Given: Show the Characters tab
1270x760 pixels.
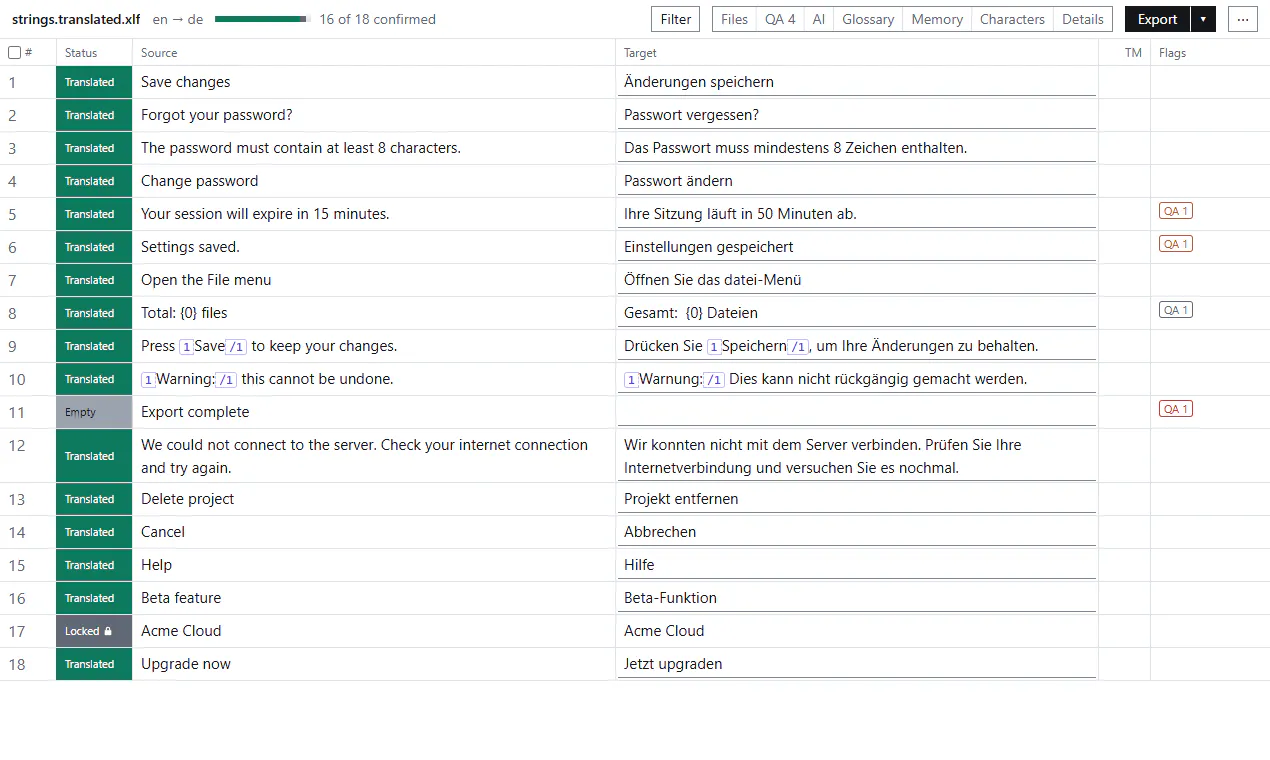Looking at the screenshot, I should 1012,19.
